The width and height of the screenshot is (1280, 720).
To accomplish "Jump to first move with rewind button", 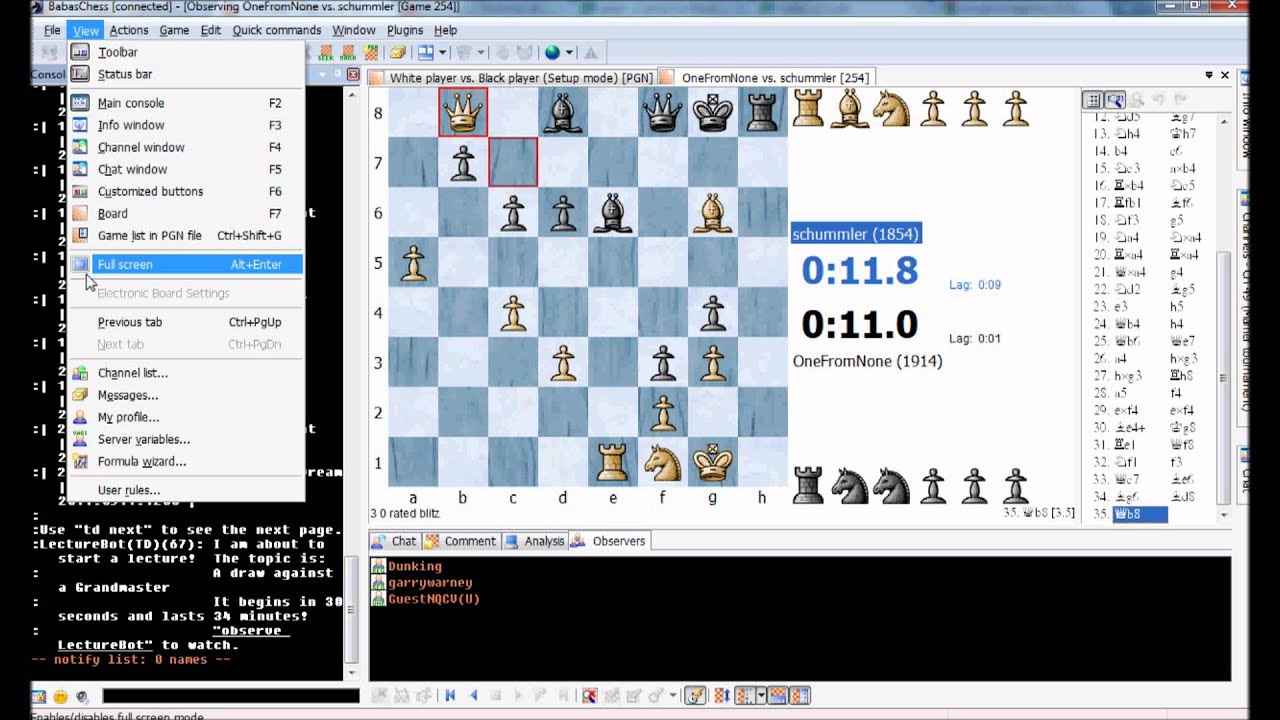I will 450,696.
